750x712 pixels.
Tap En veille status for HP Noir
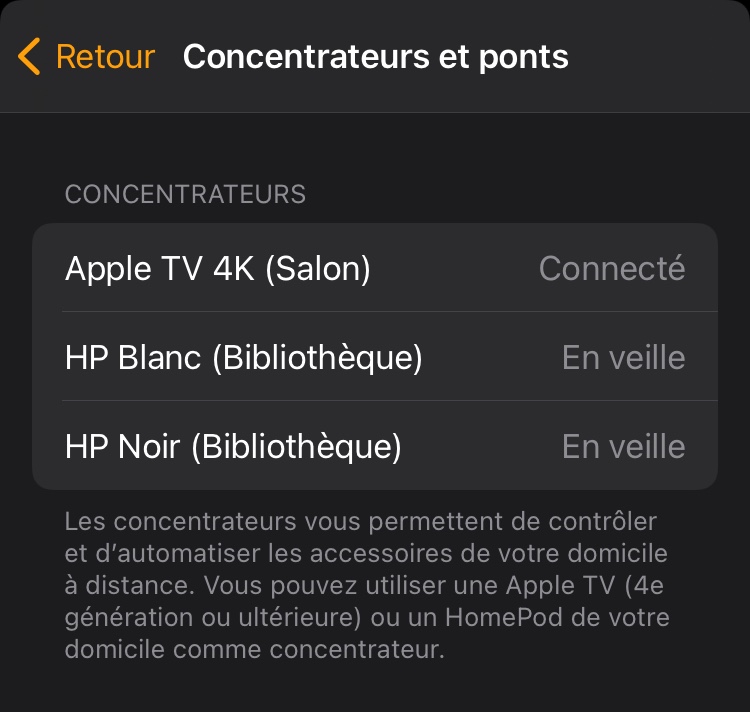623,446
